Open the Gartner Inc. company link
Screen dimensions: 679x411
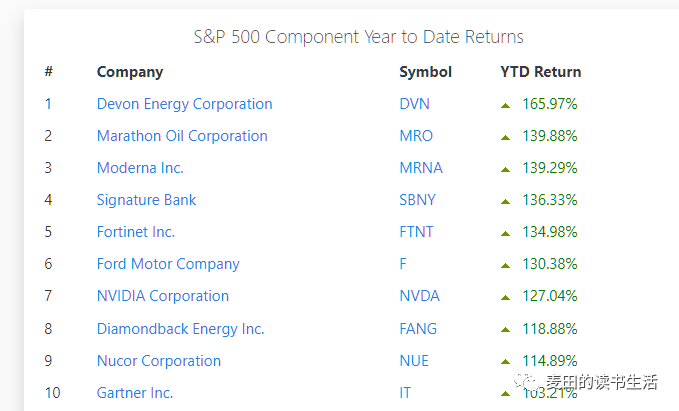coord(135,393)
